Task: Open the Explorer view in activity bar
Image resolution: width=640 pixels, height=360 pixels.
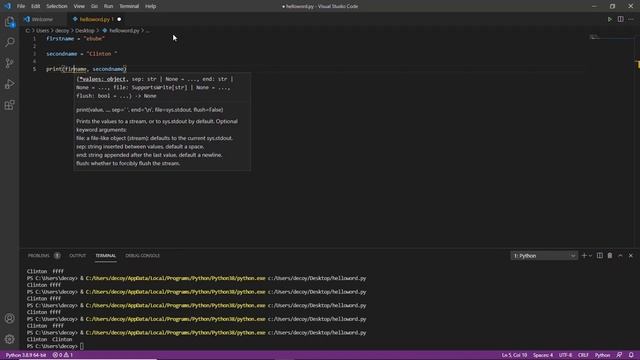Action: [x=9, y=22]
